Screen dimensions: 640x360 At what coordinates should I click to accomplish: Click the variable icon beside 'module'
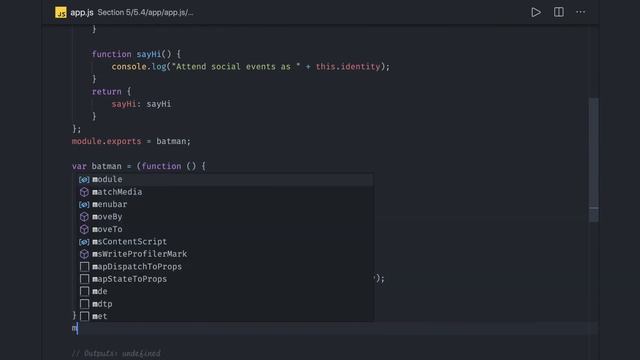pos(84,180)
